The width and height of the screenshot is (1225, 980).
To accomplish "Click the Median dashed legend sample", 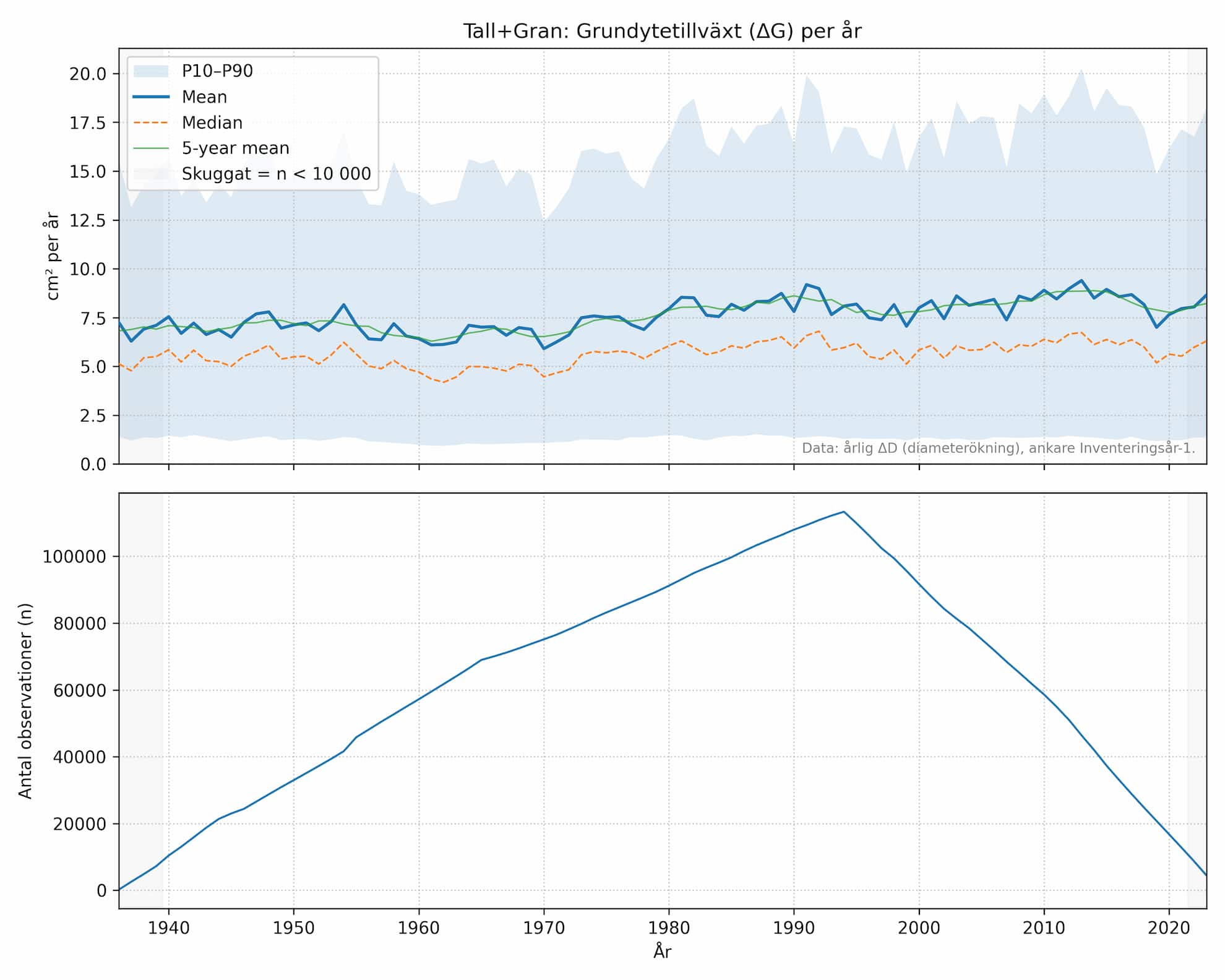I will 151,123.
